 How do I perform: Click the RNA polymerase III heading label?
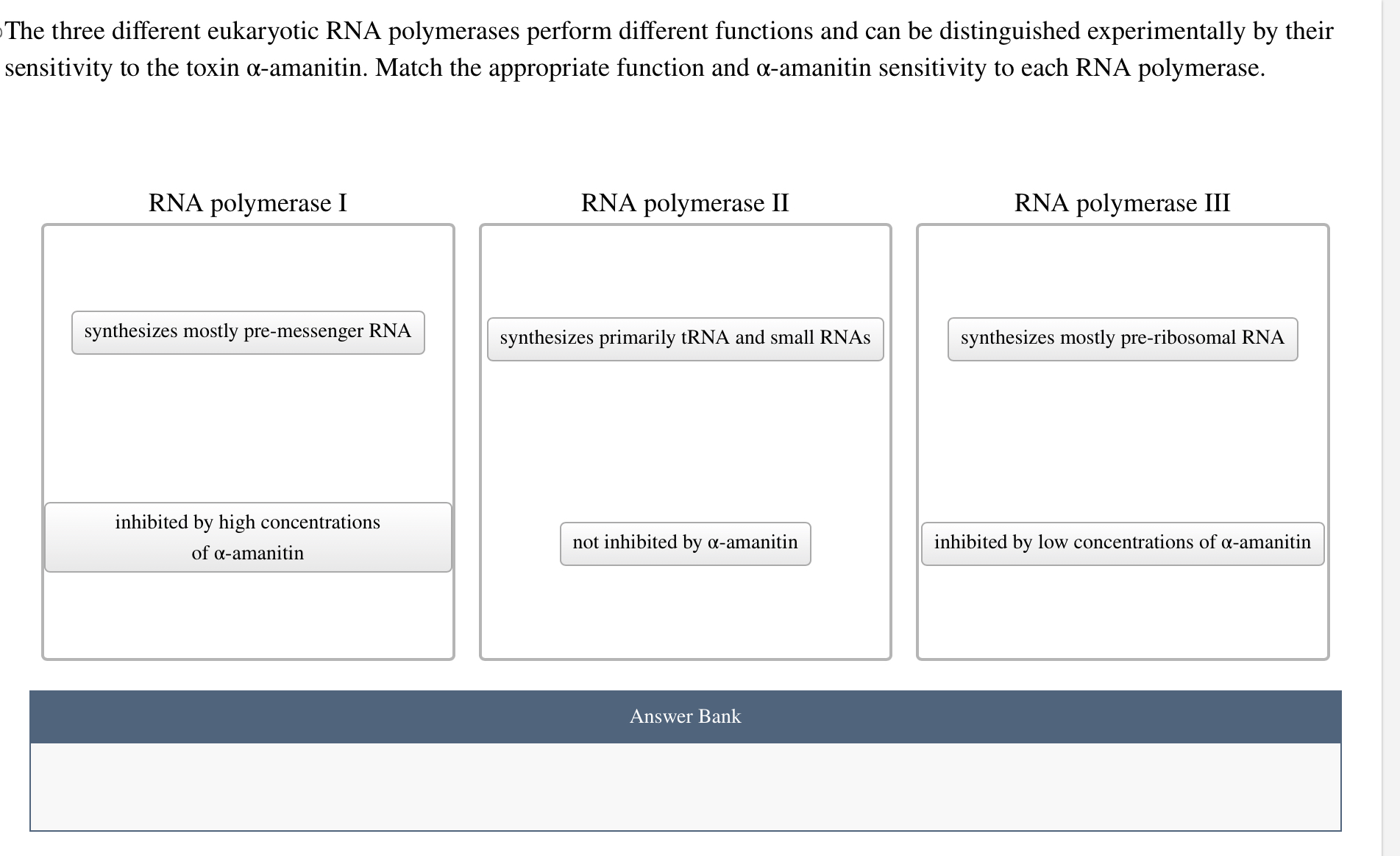tap(1121, 202)
